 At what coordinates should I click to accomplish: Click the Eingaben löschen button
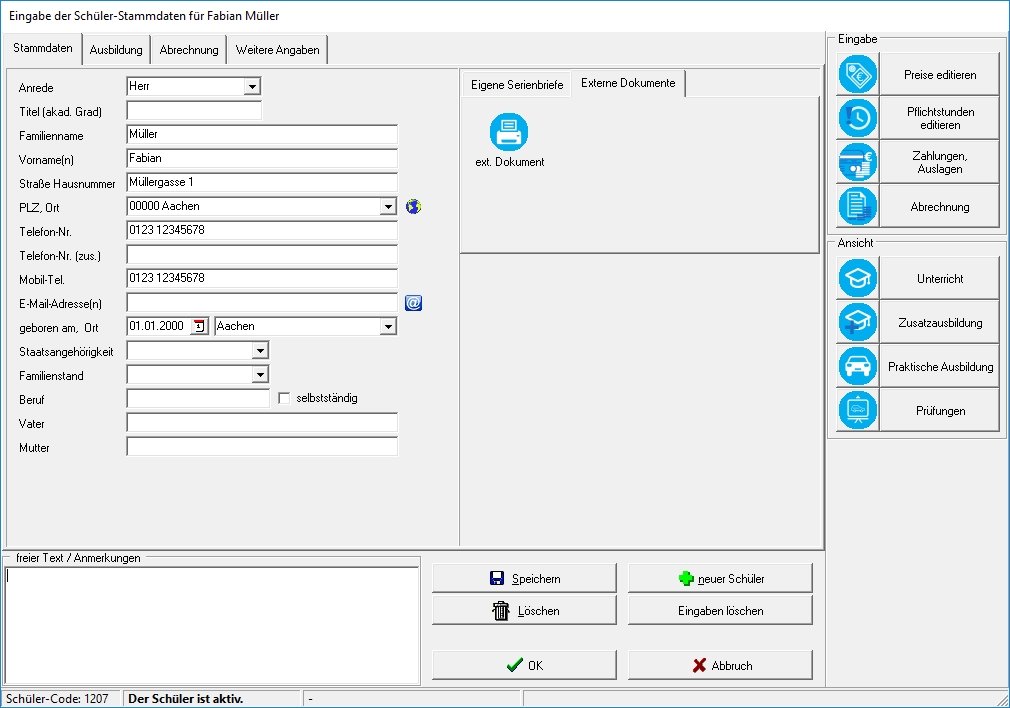(720, 610)
